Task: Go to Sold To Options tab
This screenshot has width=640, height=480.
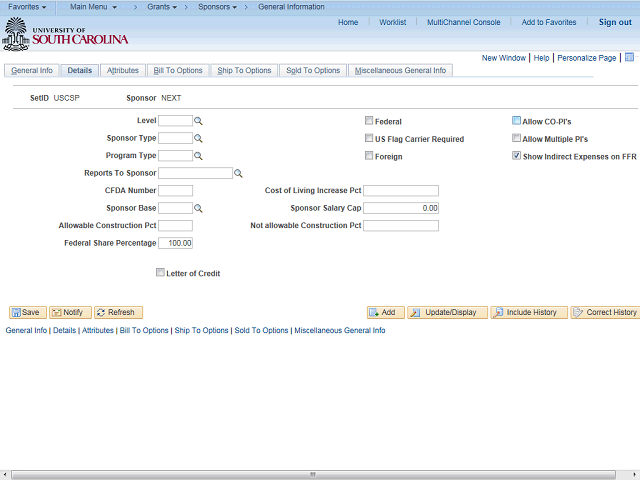Action: point(313,70)
